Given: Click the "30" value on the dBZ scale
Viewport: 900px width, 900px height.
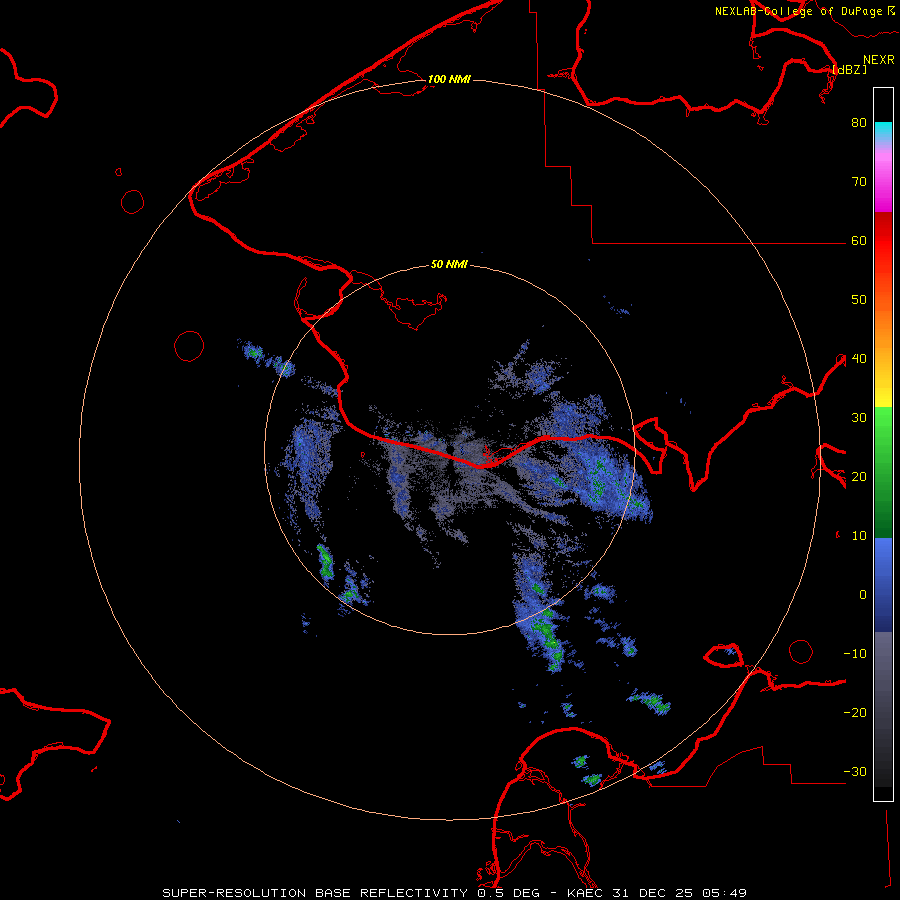Looking at the screenshot, I should pos(859,418).
